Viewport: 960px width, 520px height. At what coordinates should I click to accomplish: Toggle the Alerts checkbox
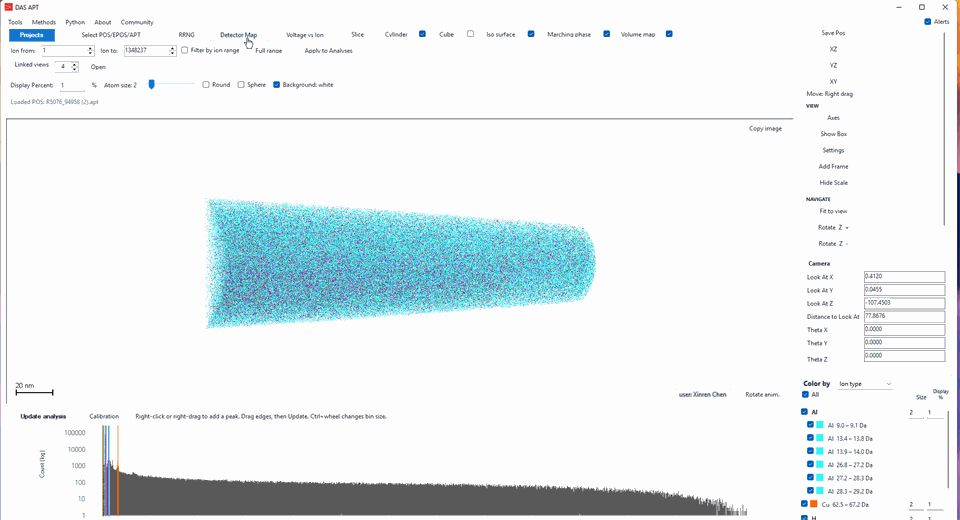[928, 21]
